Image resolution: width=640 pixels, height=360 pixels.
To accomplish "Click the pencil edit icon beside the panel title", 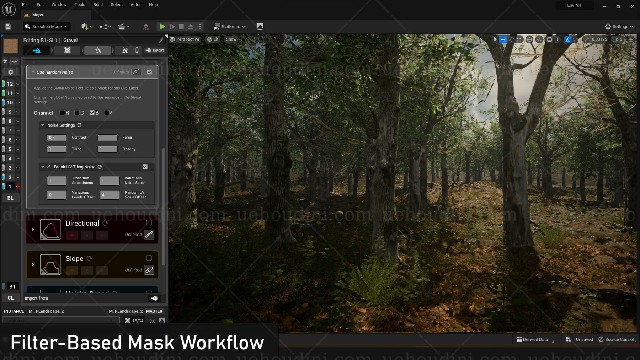I will click(x=160, y=40).
